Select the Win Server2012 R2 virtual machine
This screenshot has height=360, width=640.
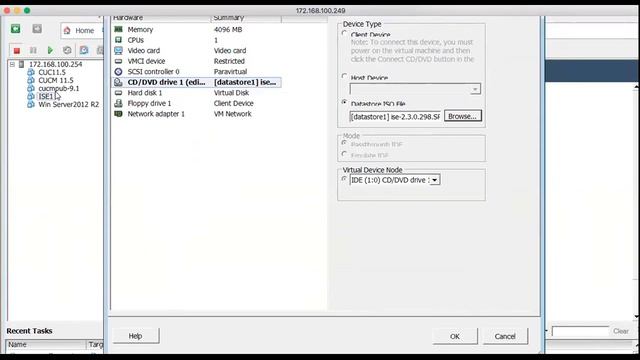point(69,104)
